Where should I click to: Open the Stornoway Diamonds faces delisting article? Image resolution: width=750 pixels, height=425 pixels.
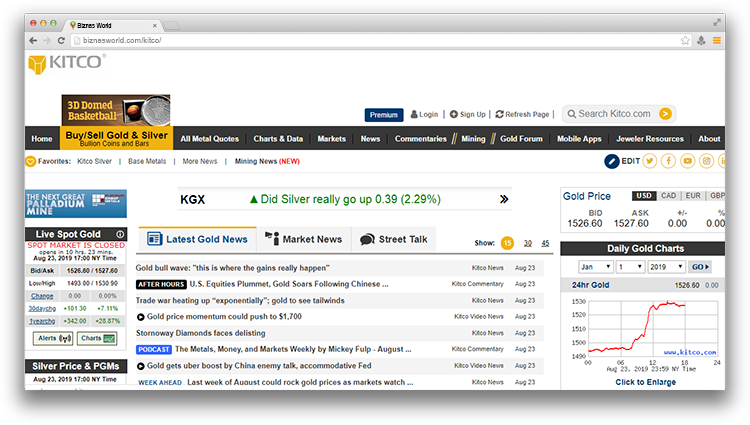[x=201, y=333]
